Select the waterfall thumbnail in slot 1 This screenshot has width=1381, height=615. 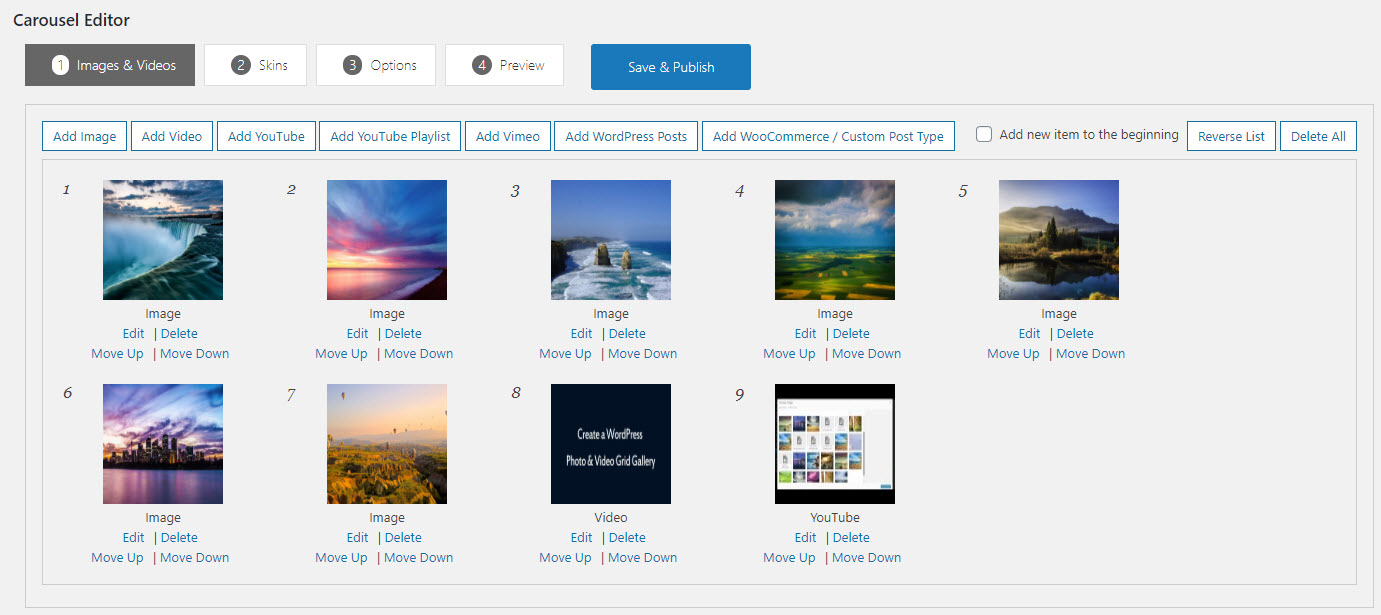[x=163, y=240]
